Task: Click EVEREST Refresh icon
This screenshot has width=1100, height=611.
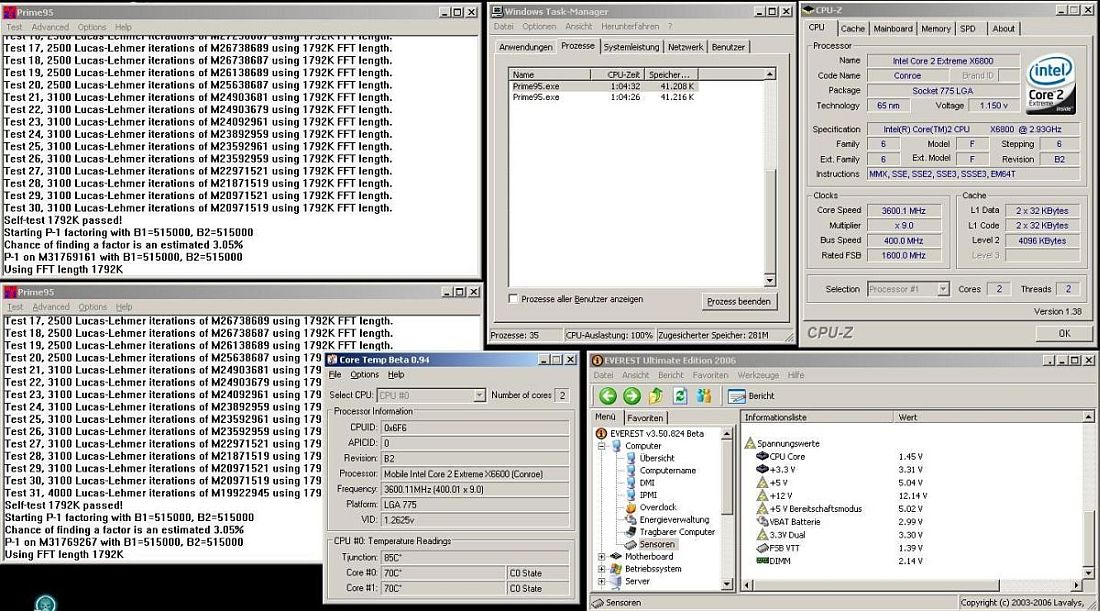Action: pos(679,396)
